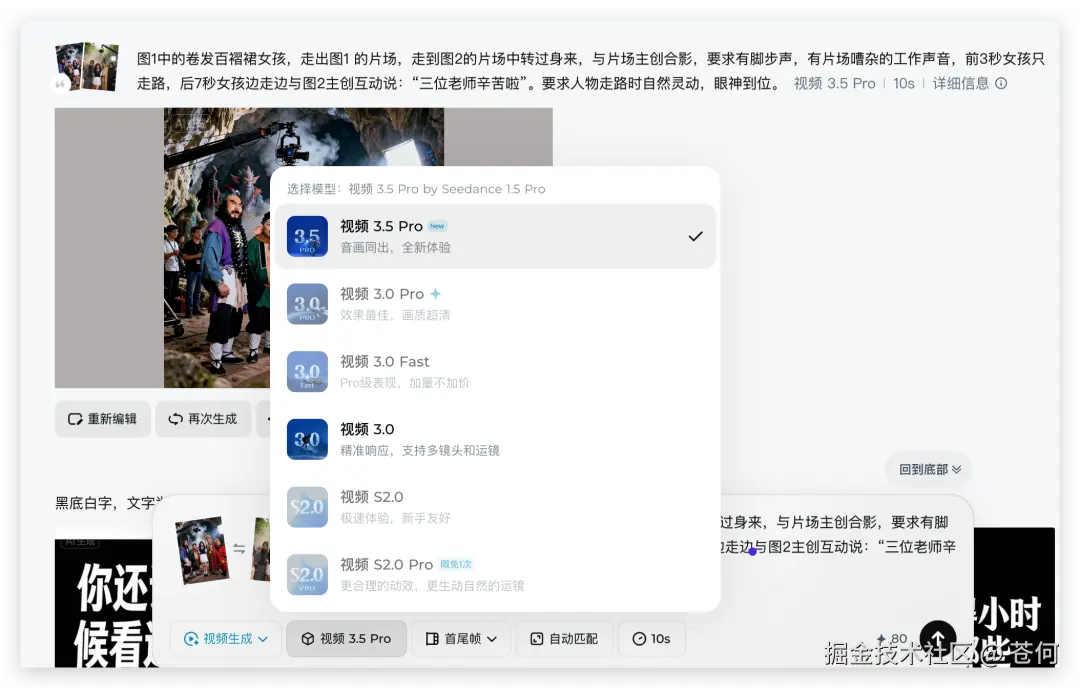Click the S2.0 PRO model icon
Screen dimensions: 1080x688
307,574
